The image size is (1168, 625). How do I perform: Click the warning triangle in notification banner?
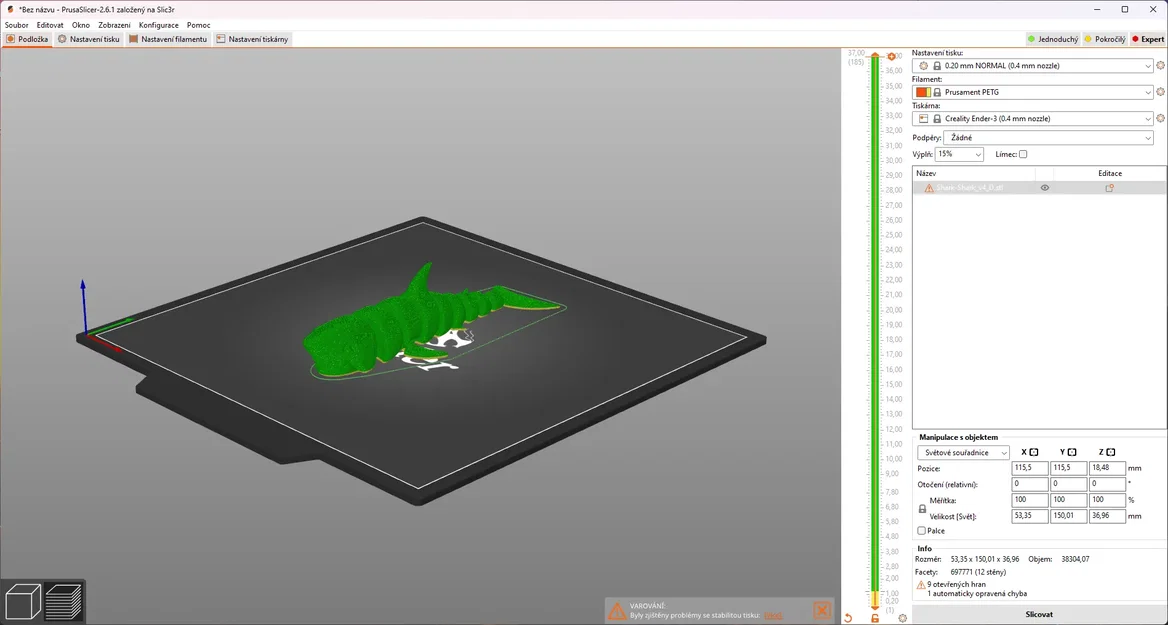pos(617,611)
